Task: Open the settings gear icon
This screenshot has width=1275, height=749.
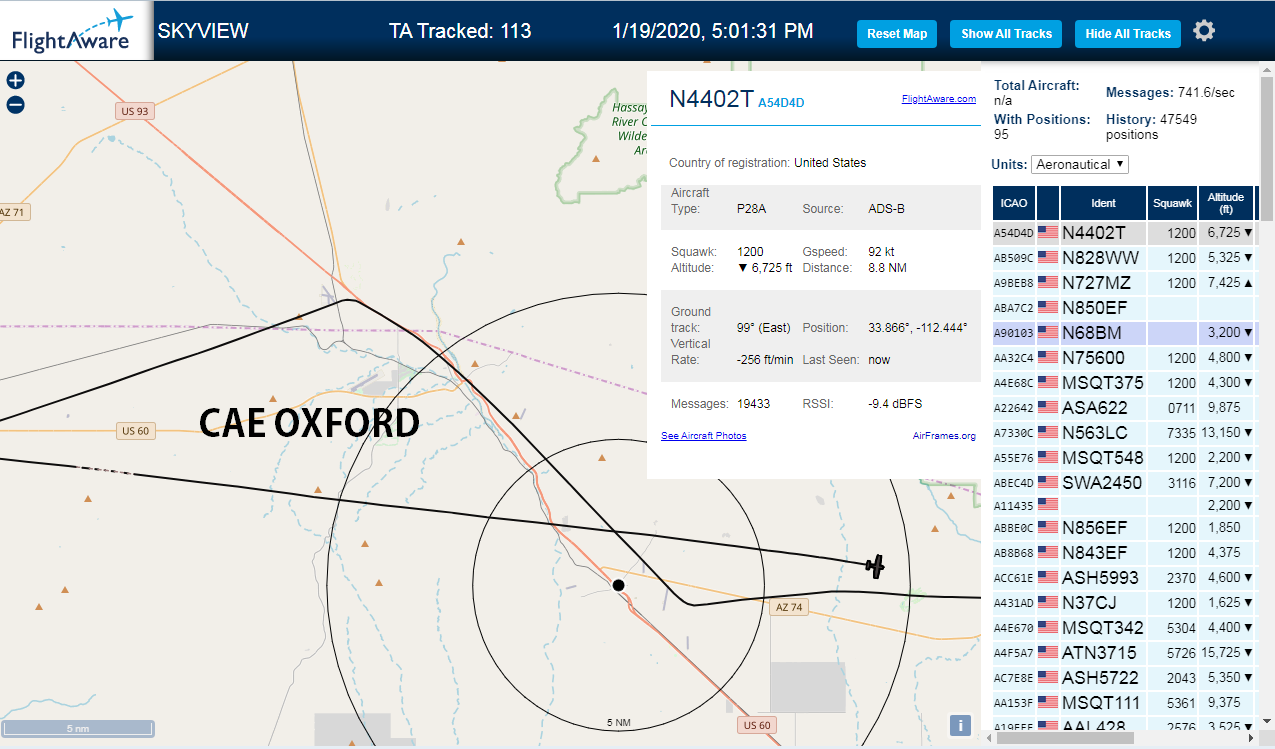Action: [x=1204, y=31]
